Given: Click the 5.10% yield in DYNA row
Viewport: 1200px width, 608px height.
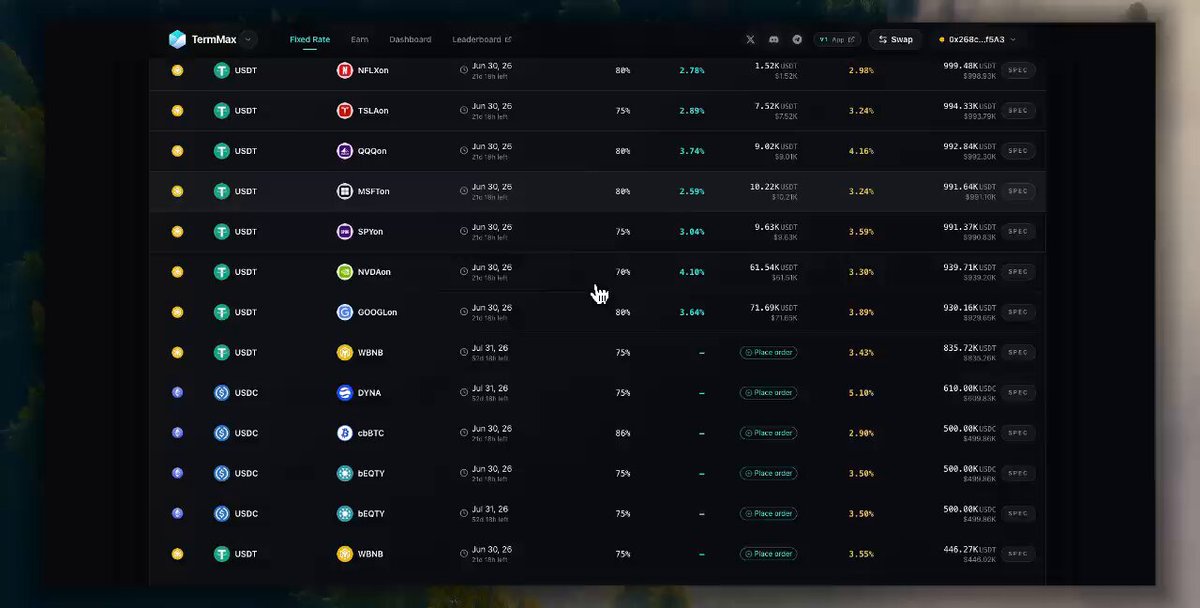Looking at the screenshot, I should [x=861, y=393].
